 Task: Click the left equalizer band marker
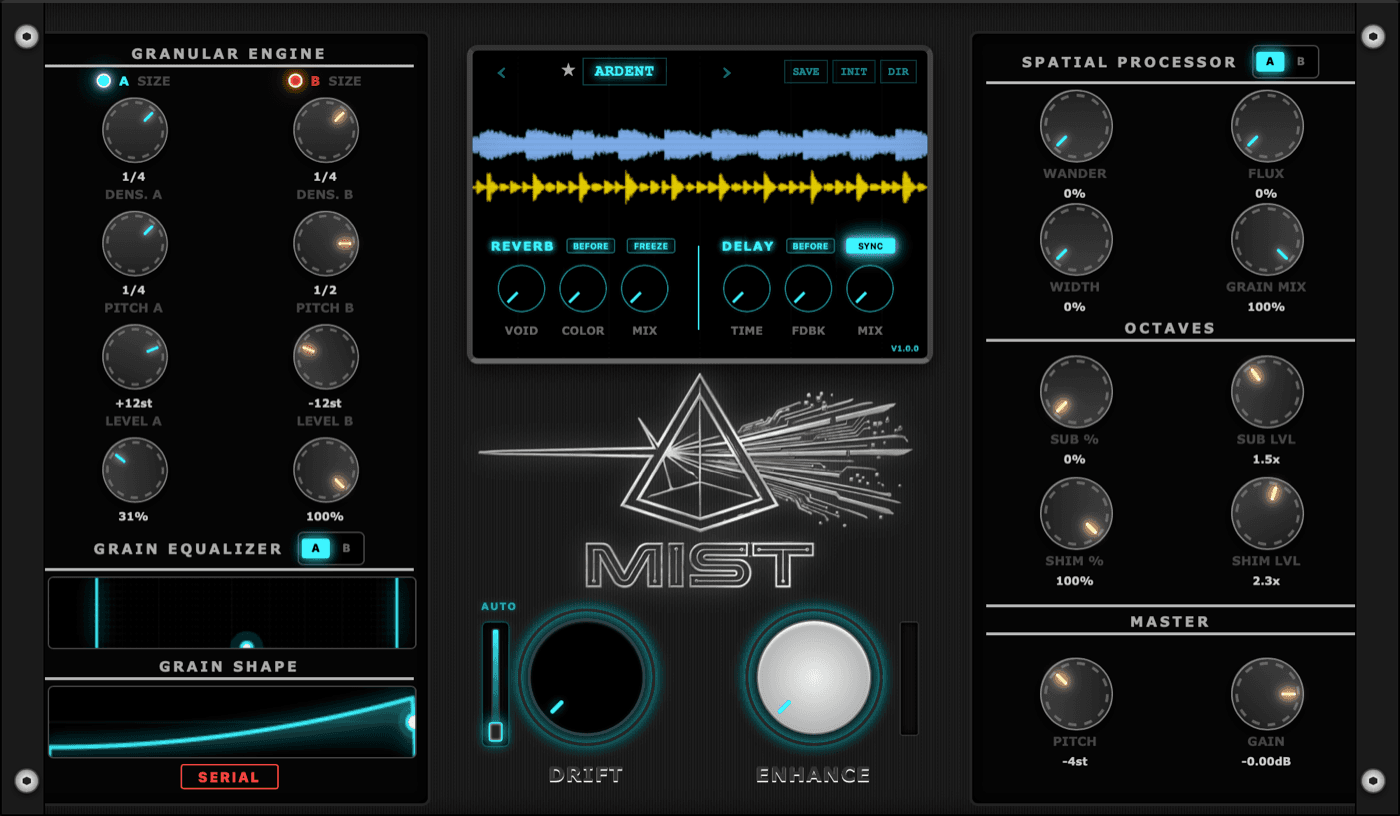(x=97, y=612)
